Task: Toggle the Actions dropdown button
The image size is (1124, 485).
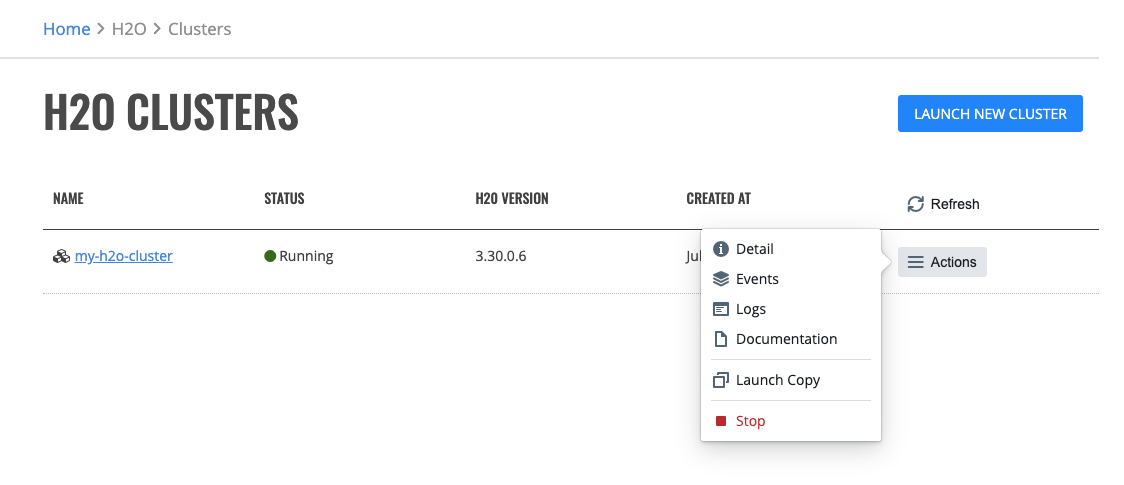Action: (x=942, y=262)
